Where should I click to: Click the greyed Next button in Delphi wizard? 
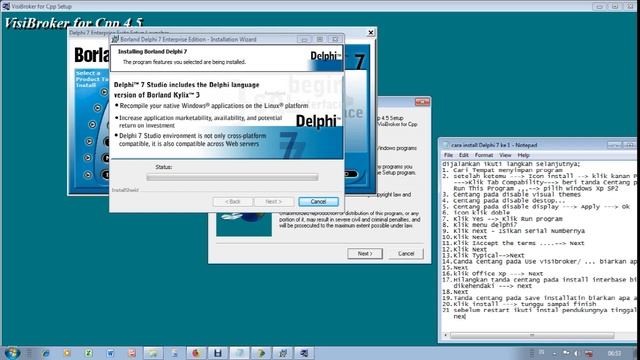(273, 202)
